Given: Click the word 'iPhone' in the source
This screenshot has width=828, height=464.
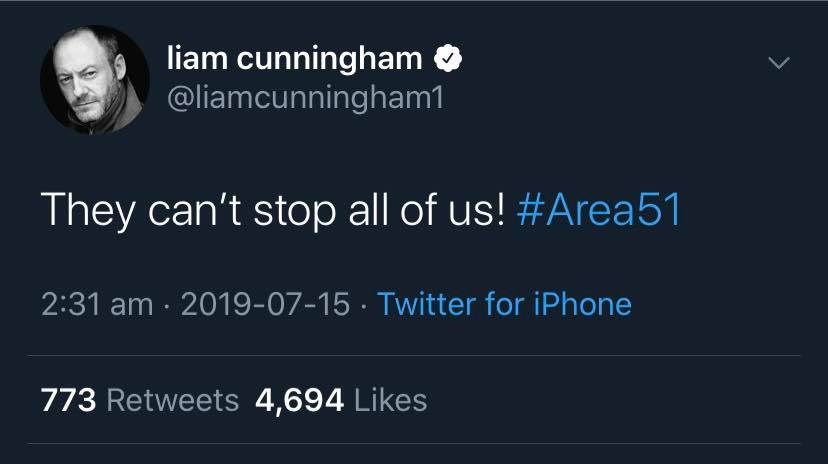Looking at the screenshot, I should click(x=582, y=304).
